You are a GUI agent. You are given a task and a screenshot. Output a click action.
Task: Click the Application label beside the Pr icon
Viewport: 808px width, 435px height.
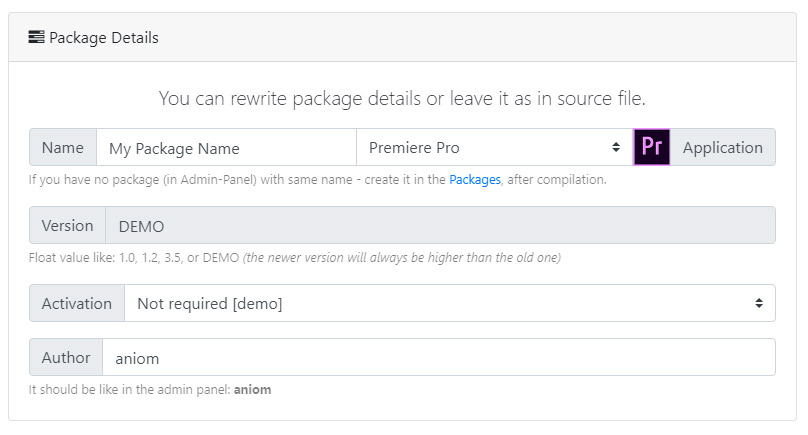coord(722,147)
